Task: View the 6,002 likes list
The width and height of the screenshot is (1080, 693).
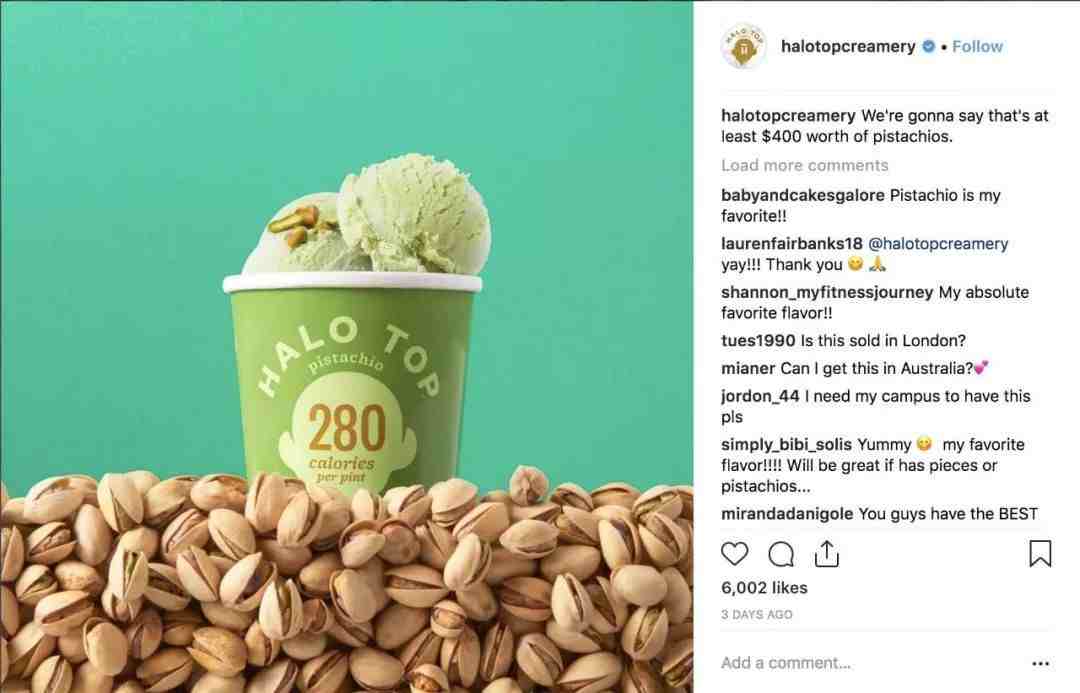Action: tap(764, 588)
